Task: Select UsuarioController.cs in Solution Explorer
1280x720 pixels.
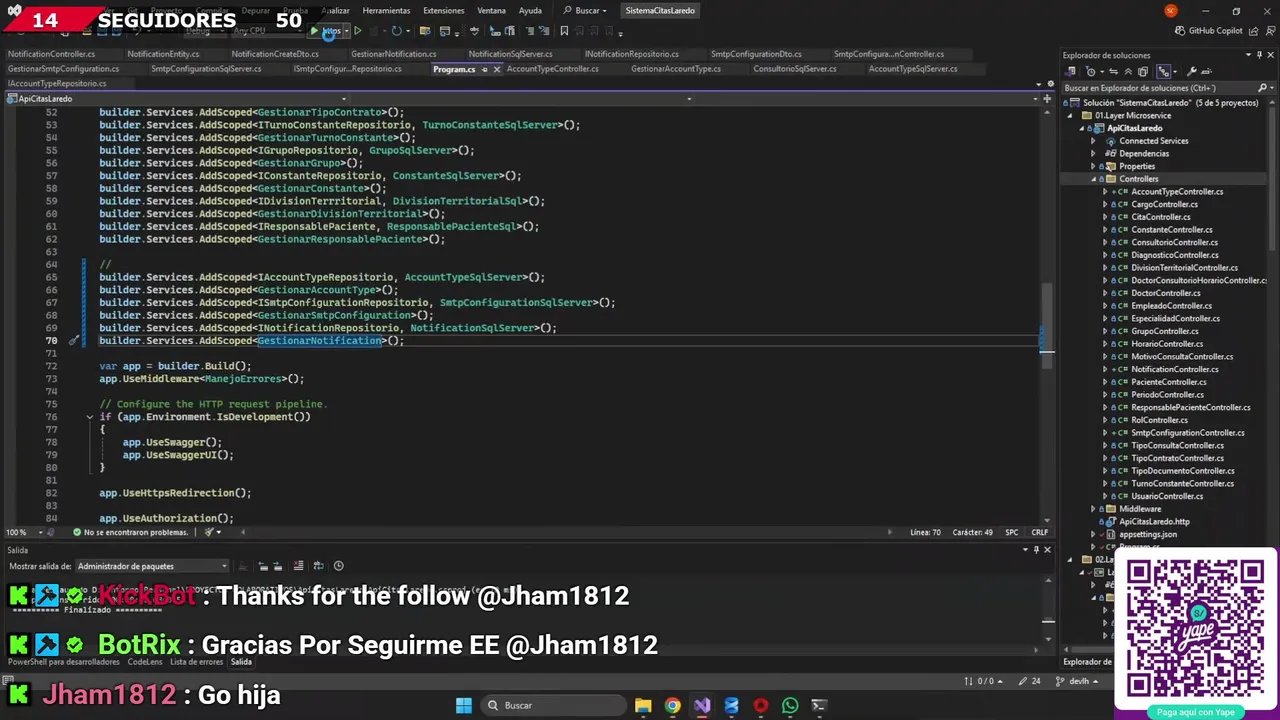Action: coord(1167,497)
